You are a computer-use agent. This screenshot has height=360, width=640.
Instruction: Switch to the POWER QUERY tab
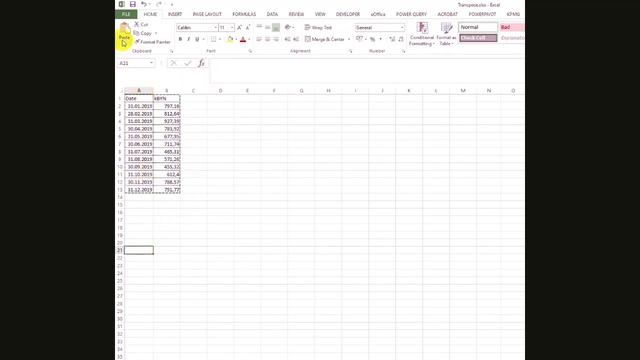pyautogui.click(x=411, y=14)
